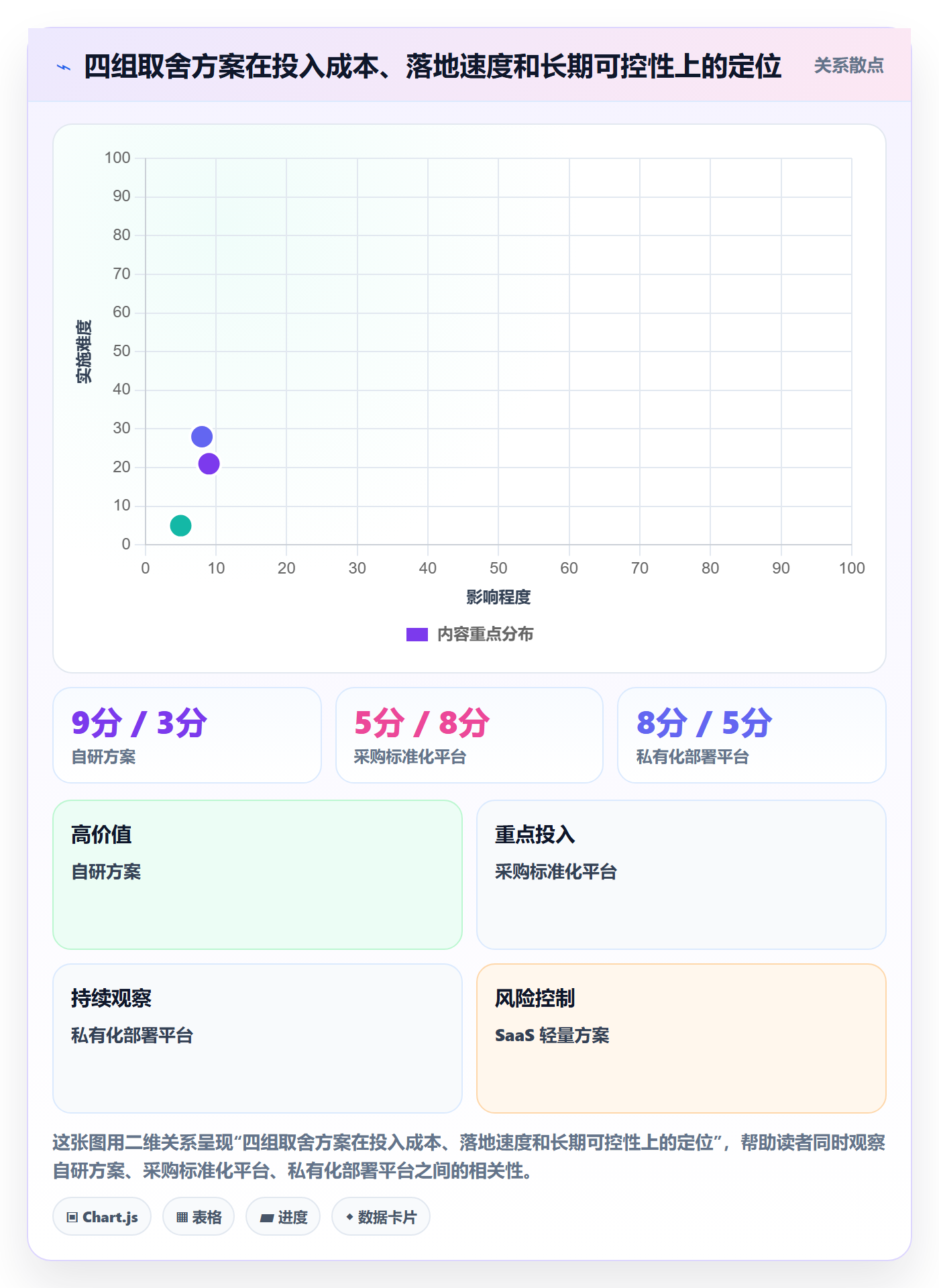Image resolution: width=939 pixels, height=1288 pixels.
Task: Select the 高价值 quadrant card
Action: coord(258,875)
